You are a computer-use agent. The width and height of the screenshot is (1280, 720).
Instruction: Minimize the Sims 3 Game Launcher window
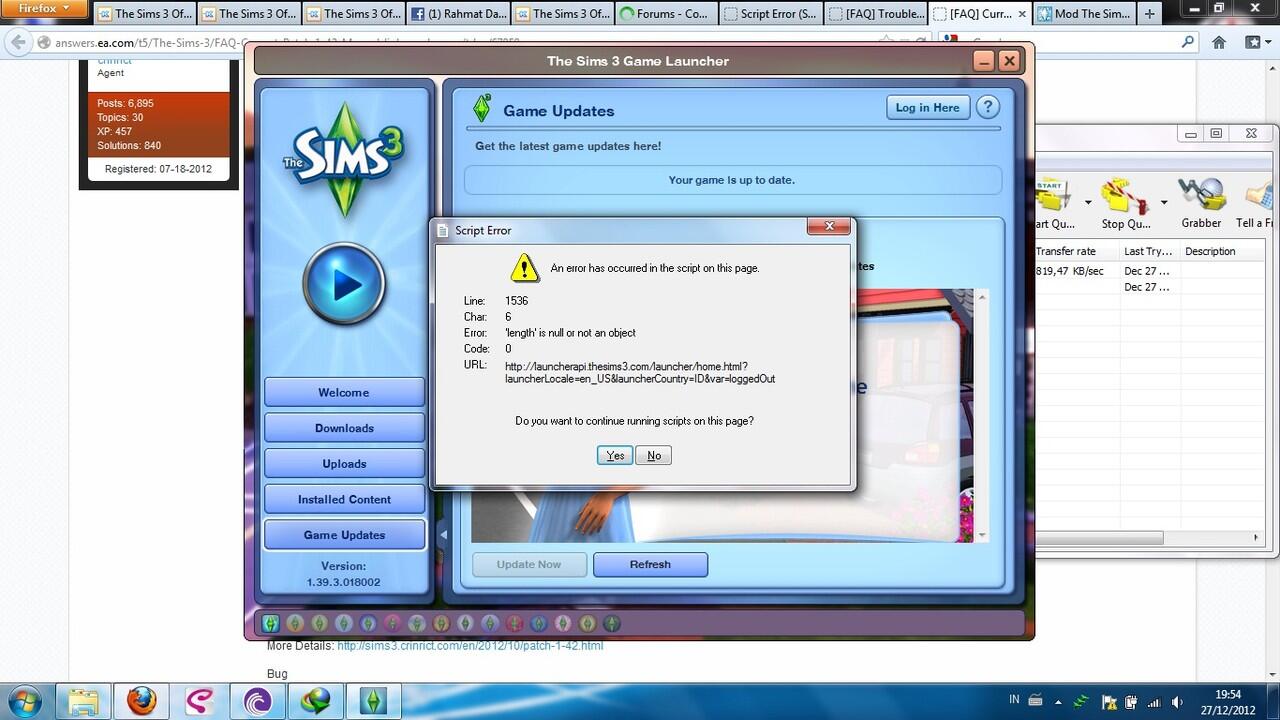coord(984,60)
